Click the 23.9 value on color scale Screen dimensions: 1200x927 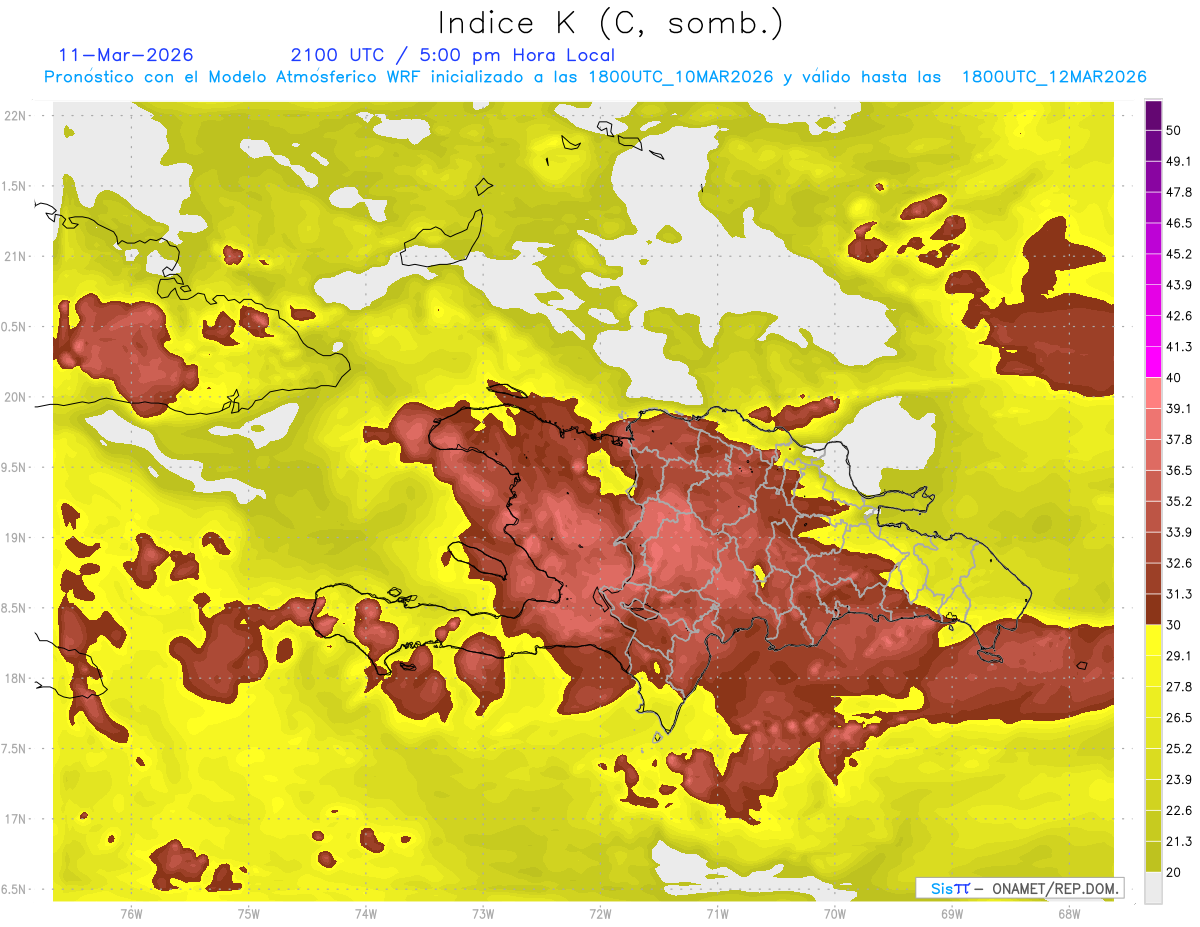(1179, 779)
